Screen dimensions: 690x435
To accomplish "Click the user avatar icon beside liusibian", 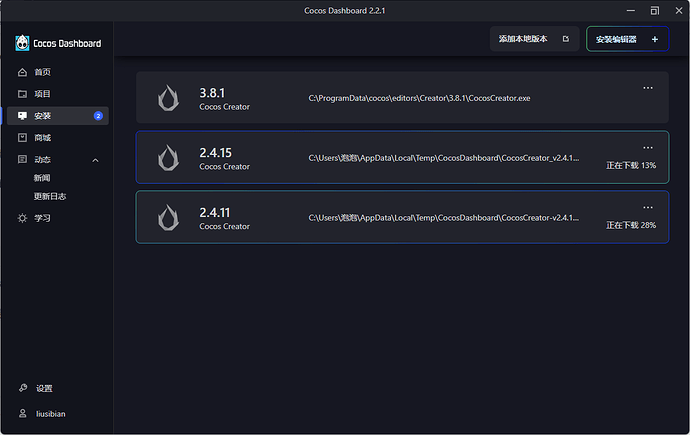I will coord(22,413).
